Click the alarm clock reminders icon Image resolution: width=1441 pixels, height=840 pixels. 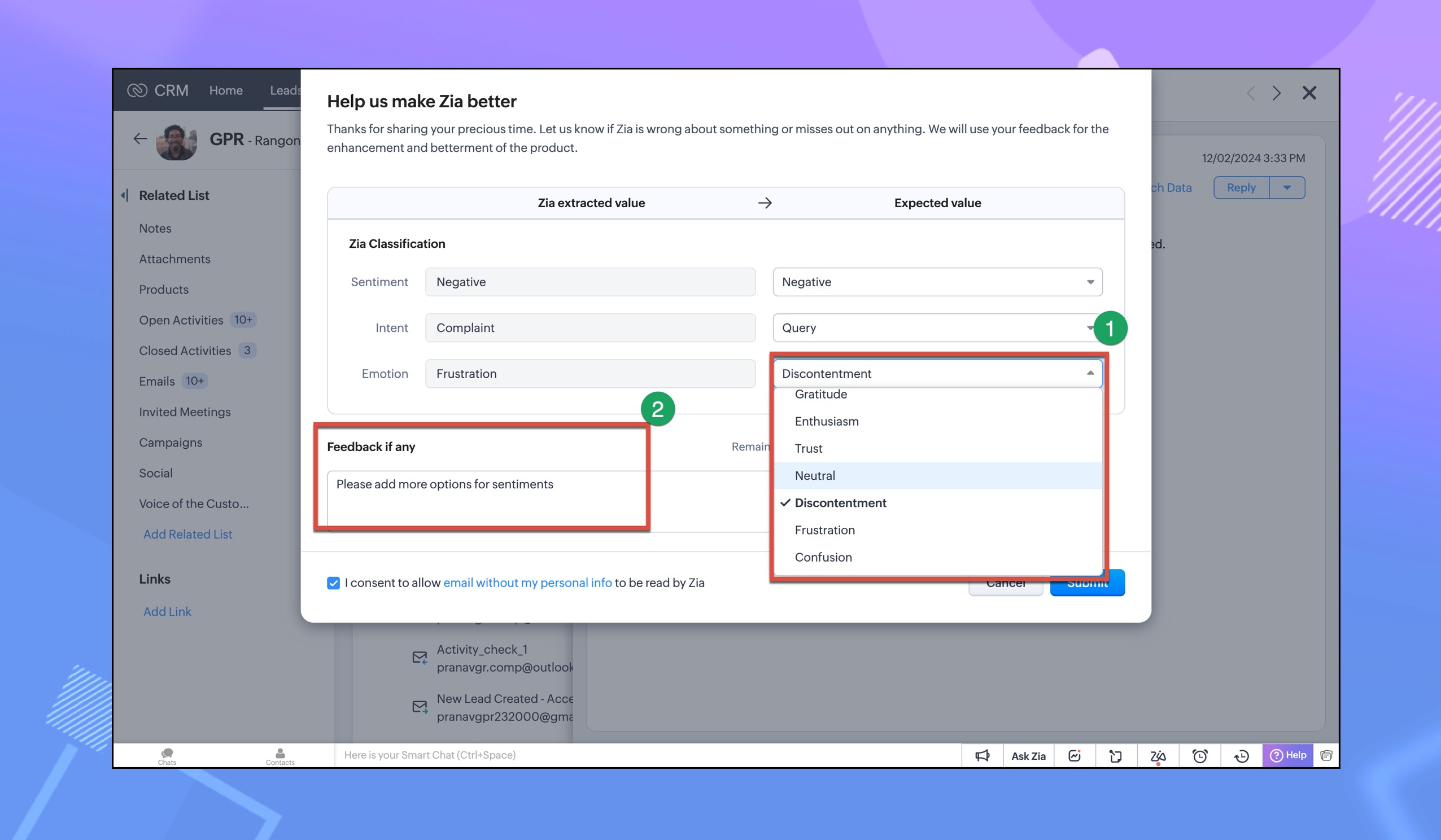point(1200,755)
